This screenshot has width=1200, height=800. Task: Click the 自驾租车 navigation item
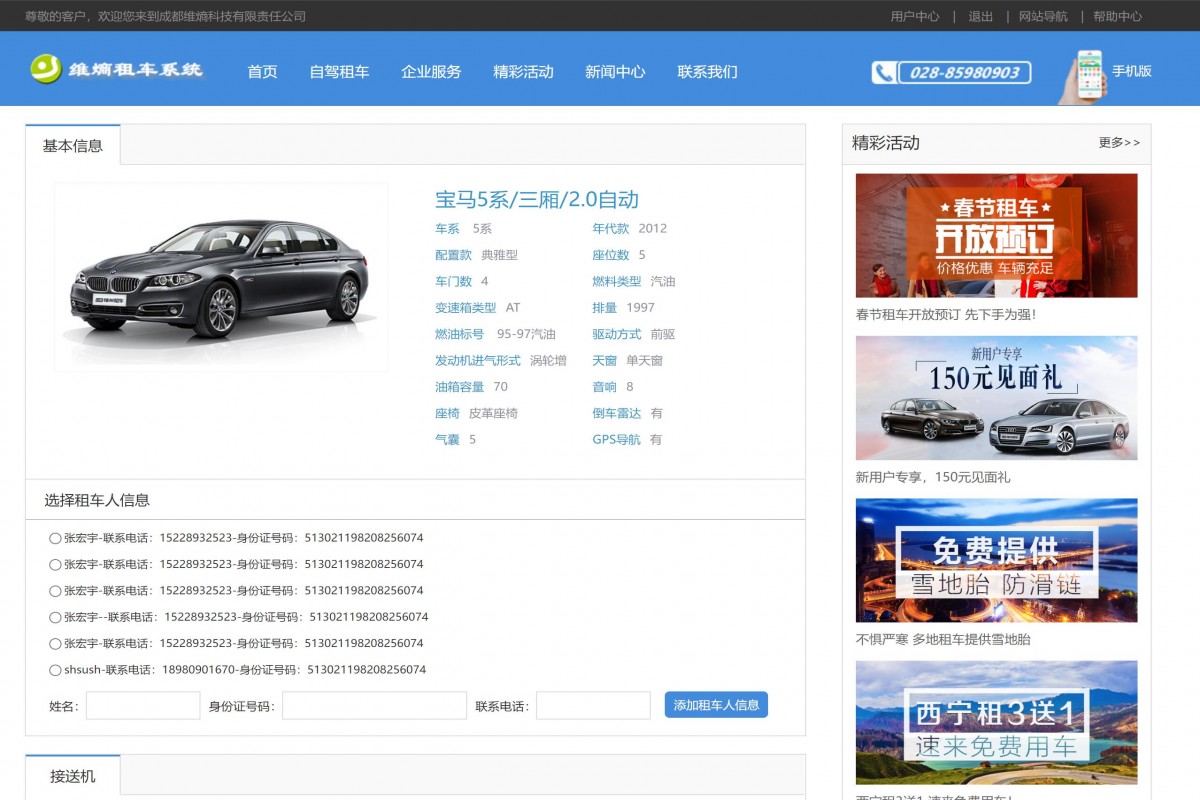click(340, 71)
